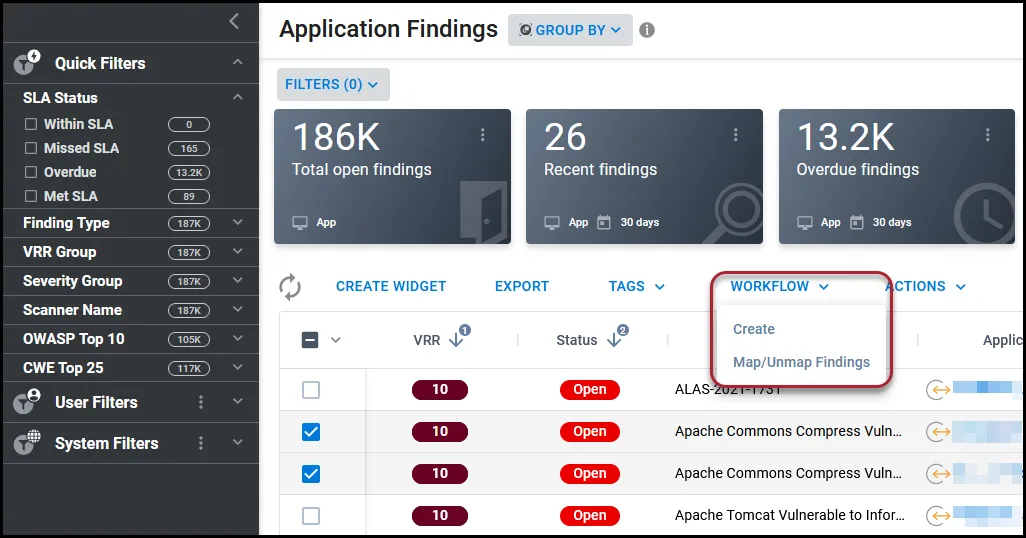
Task: Click the Overdue count badge 13.2K
Action: (188, 173)
